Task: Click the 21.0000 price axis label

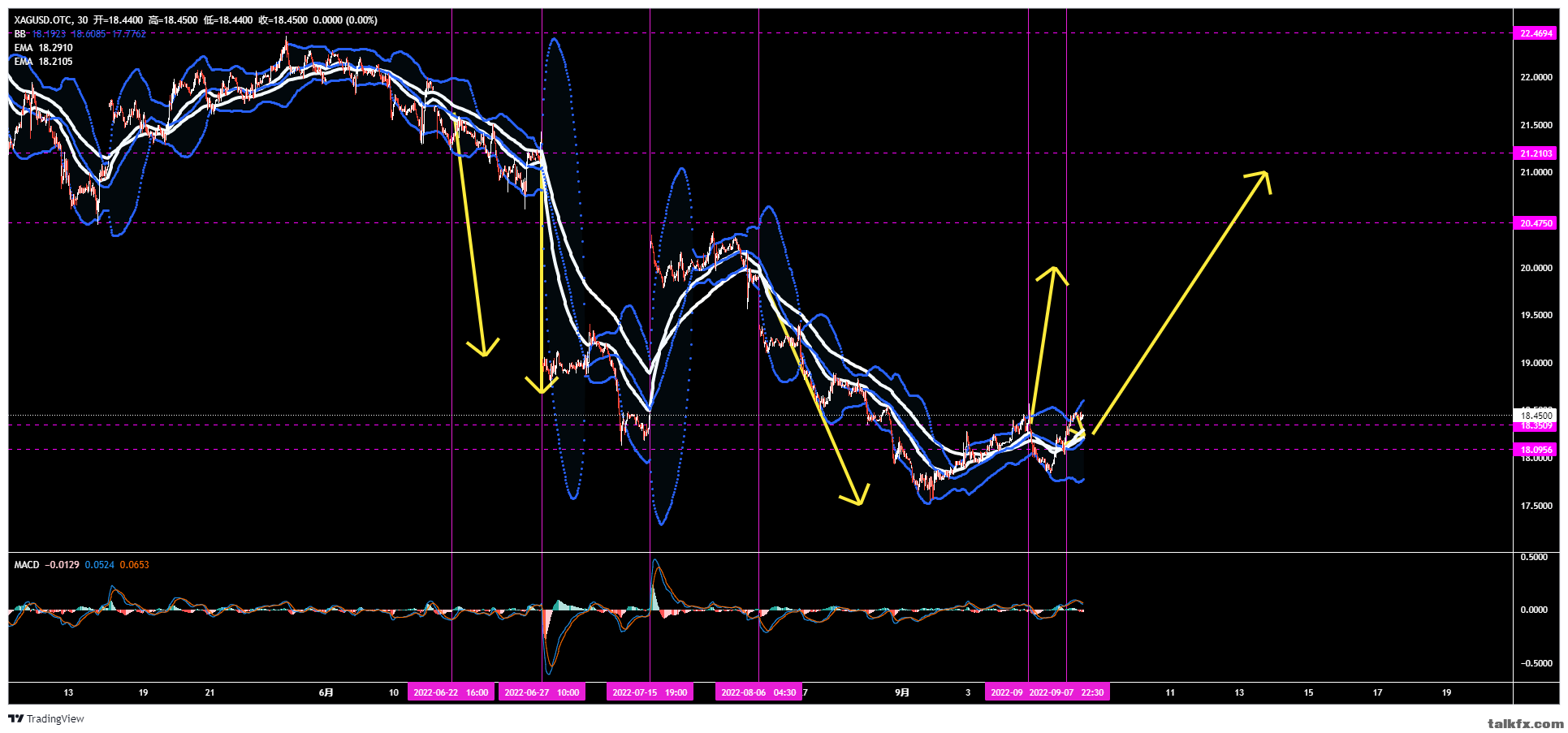Action: click(x=1536, y=172)
